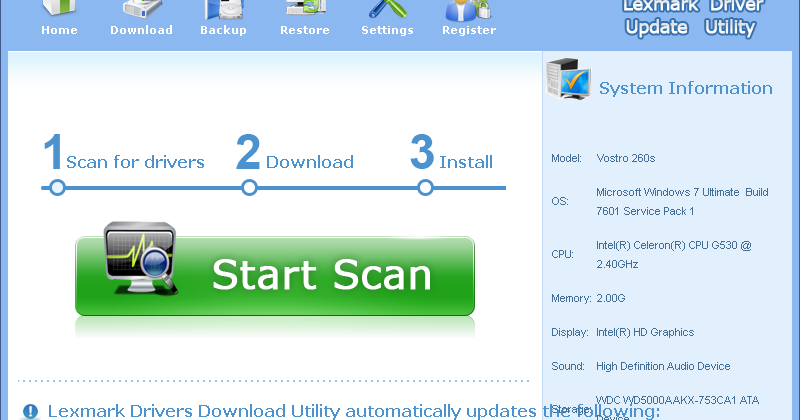
Task: Click step 3 Install label
Action: (466, 162)
